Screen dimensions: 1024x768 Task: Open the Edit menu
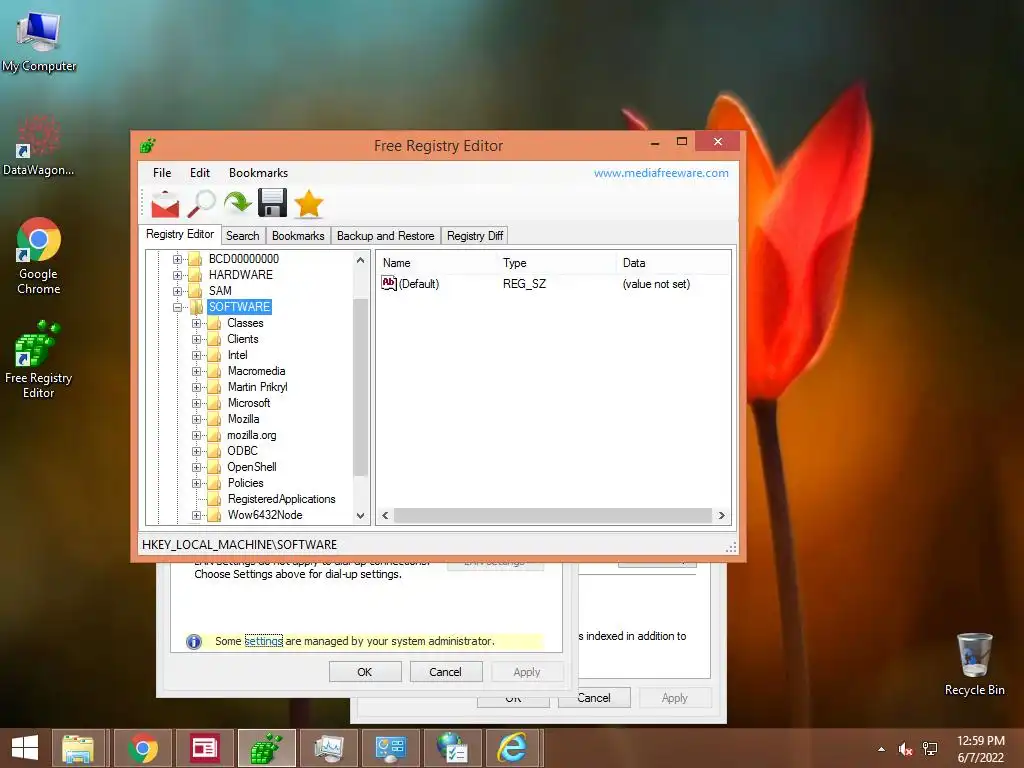[x=200, y=172]
